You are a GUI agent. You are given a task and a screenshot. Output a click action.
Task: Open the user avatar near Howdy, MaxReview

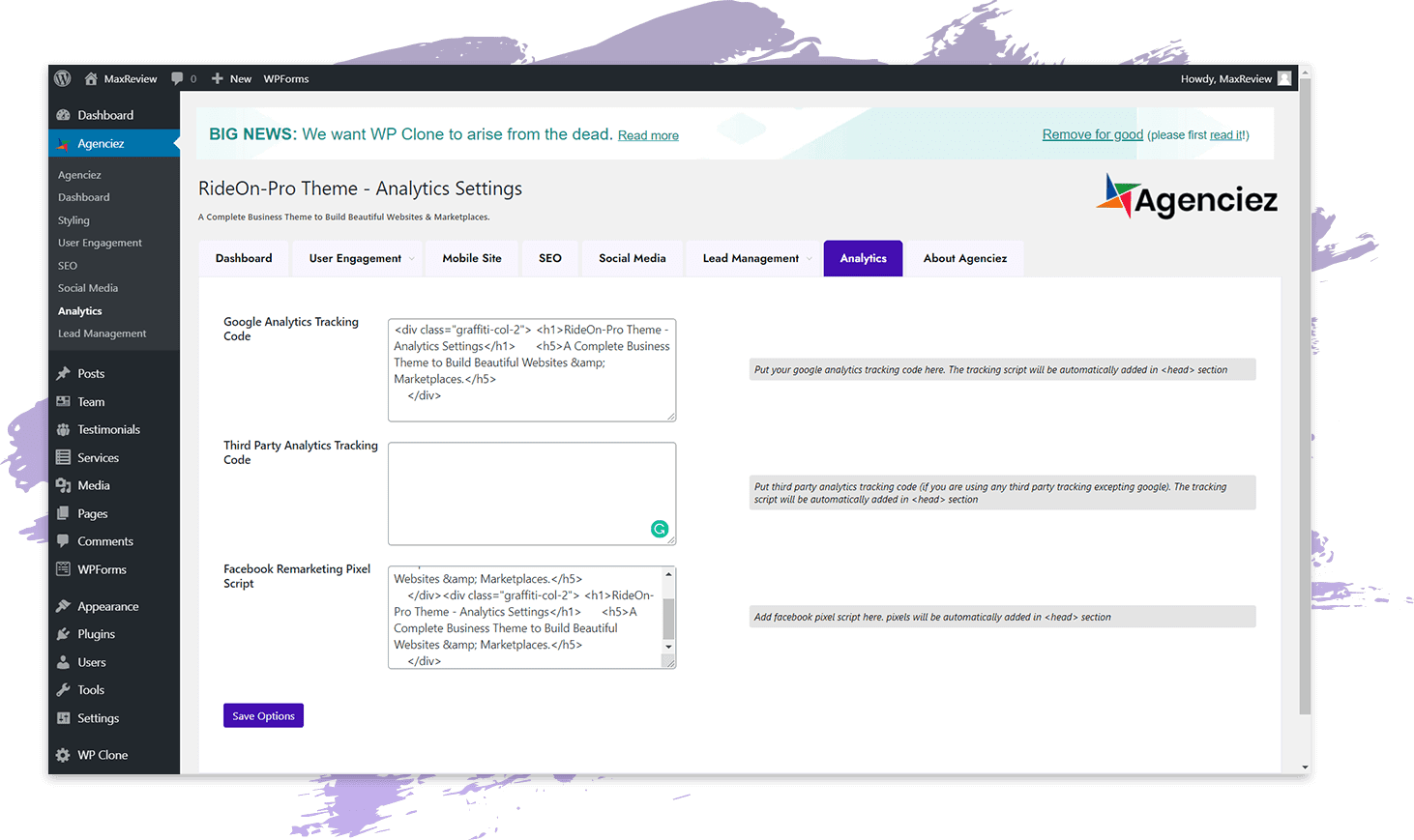pyautogui.click(x=1284, y=78)
